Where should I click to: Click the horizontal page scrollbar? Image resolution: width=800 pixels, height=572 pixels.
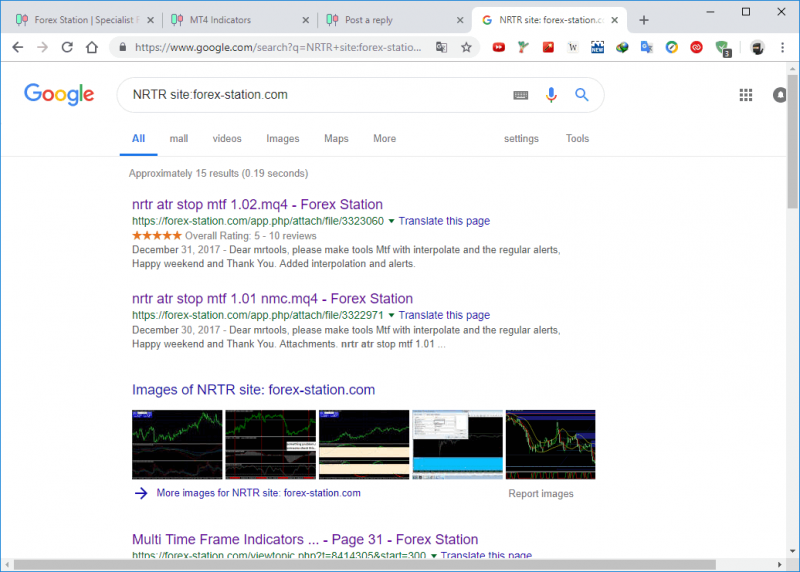(x=364, y=564)
